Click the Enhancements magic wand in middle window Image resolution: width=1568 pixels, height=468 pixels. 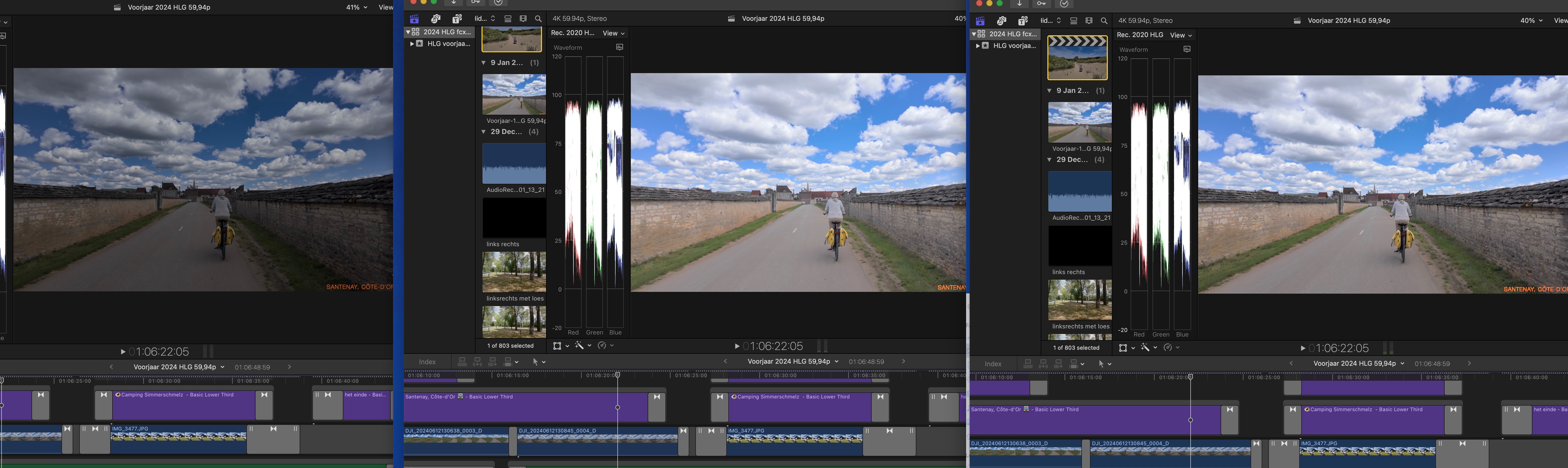[580, 346]
